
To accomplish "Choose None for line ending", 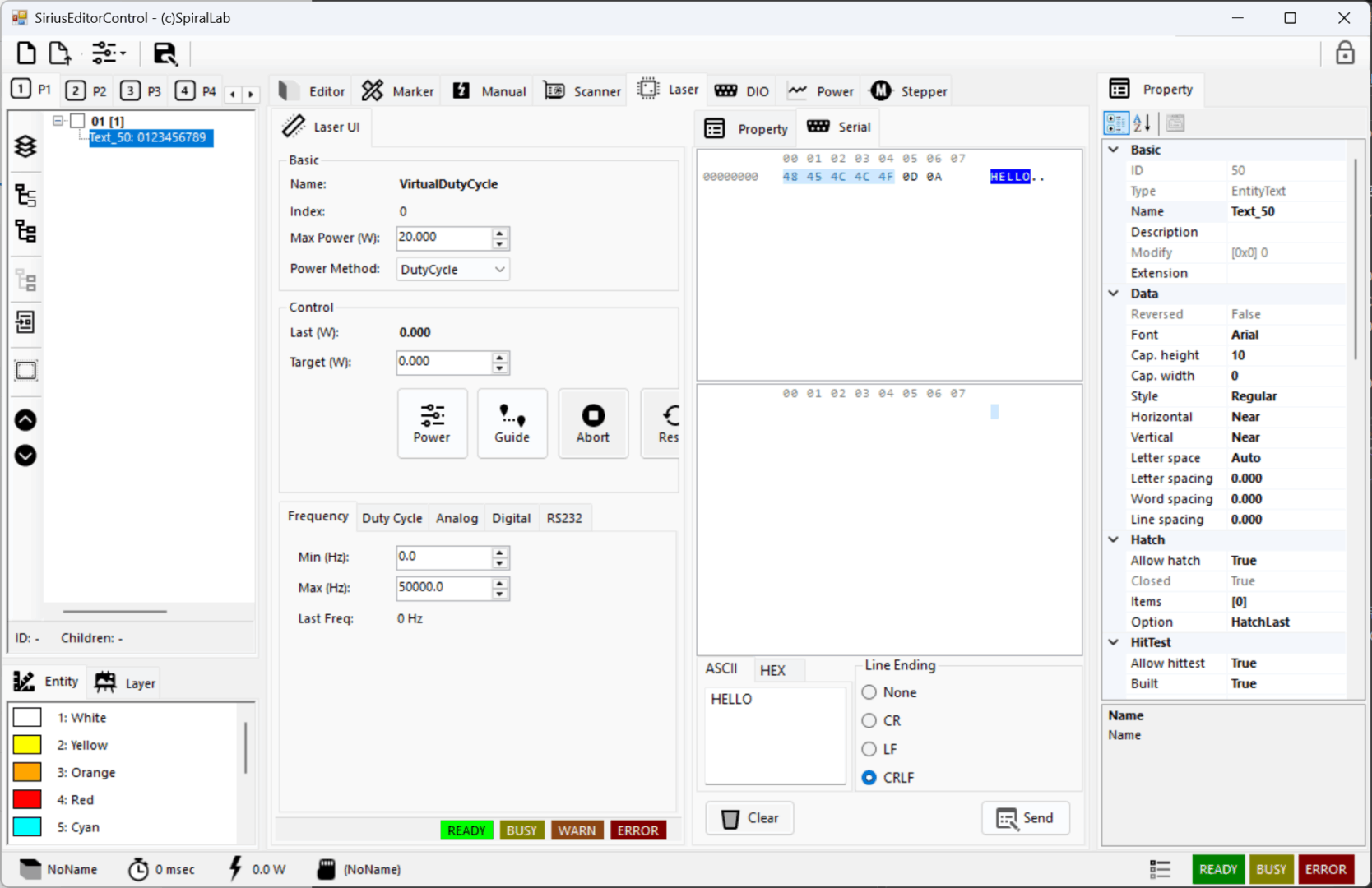I will pos(869,693).
